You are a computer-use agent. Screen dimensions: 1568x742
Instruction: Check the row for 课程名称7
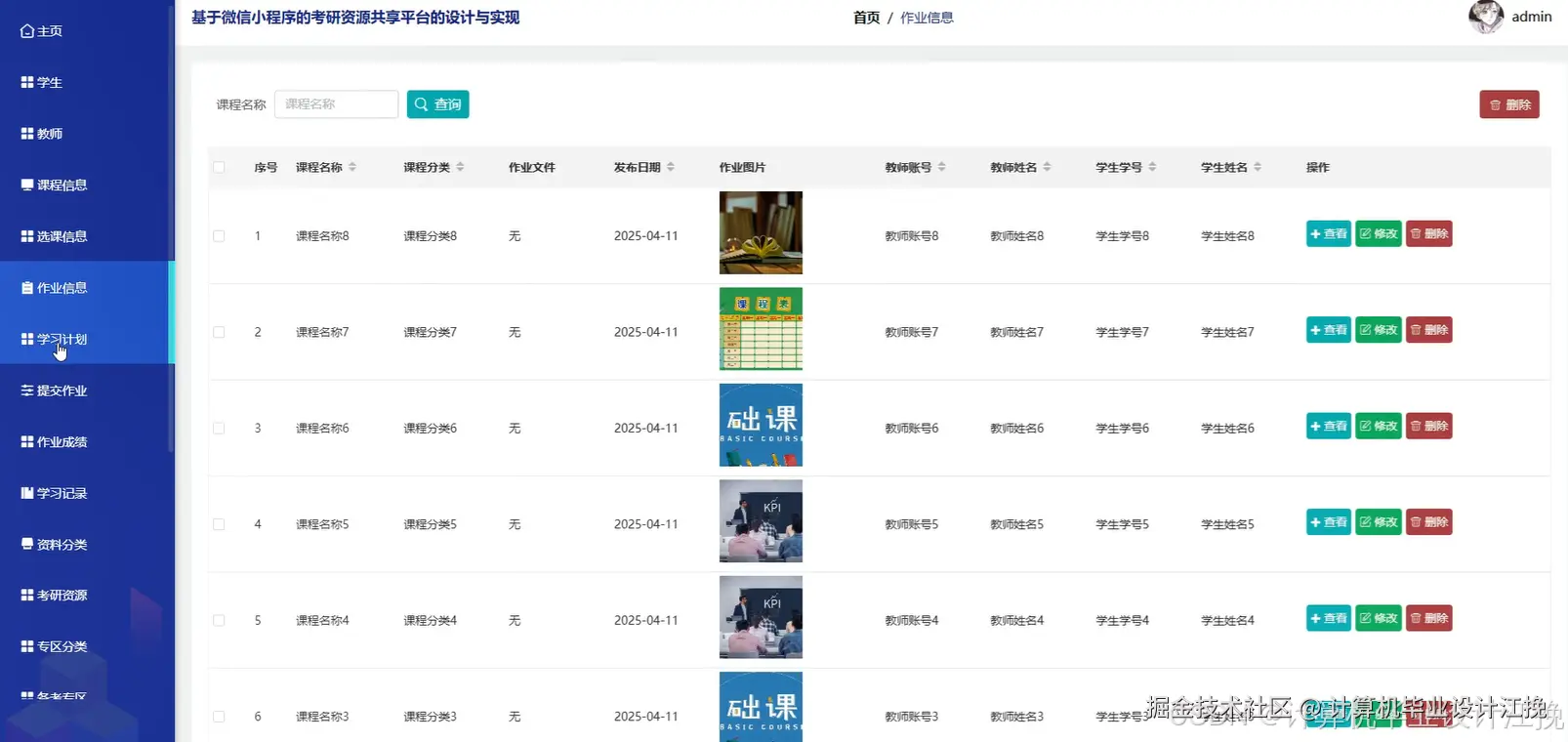[219, 332]
